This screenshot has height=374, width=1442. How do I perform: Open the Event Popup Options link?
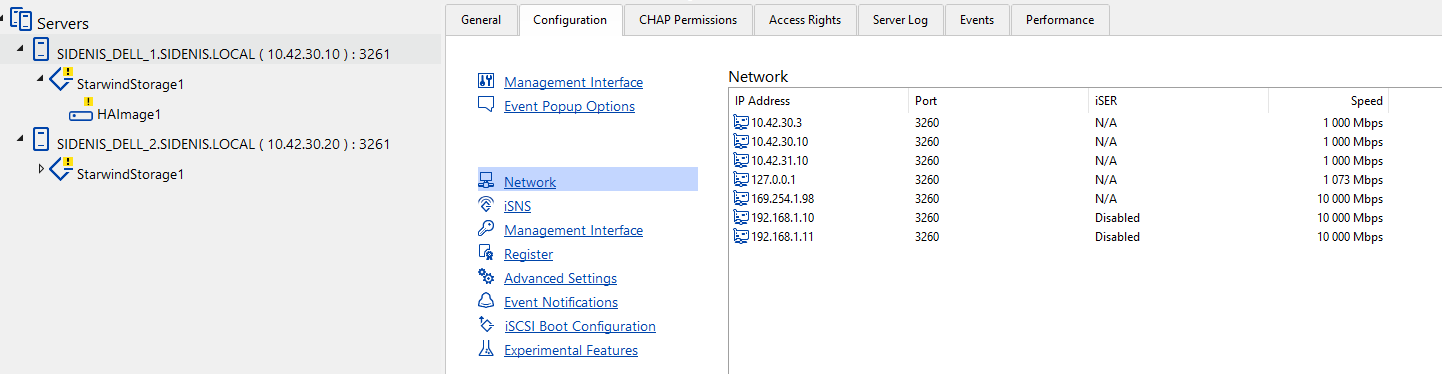(569, 106)
